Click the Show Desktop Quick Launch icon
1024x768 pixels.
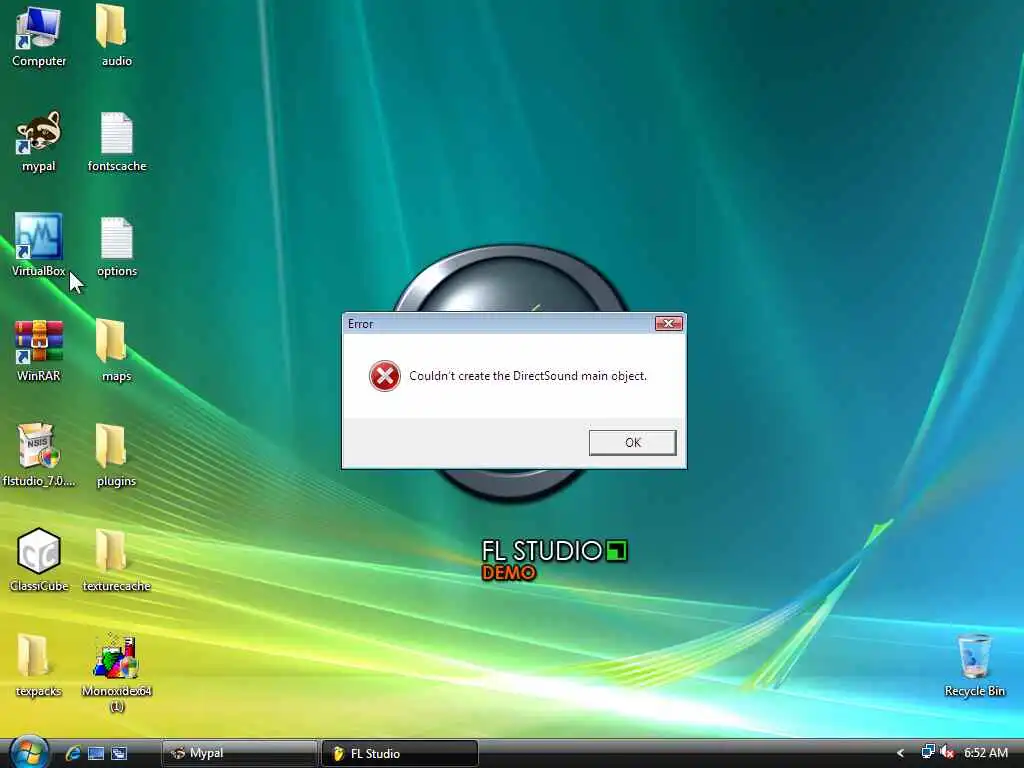click(96, 753)
